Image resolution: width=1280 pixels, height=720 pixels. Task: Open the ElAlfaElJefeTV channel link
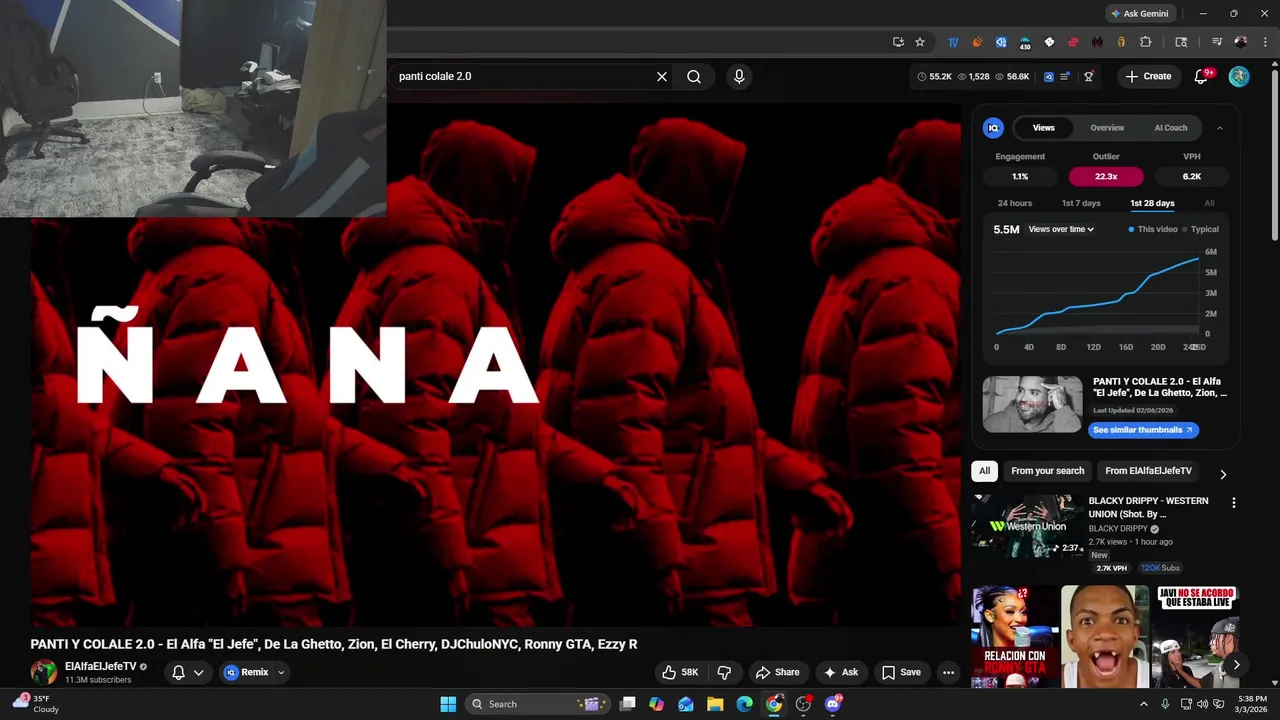pyautogui.click(x=100, y=666)
